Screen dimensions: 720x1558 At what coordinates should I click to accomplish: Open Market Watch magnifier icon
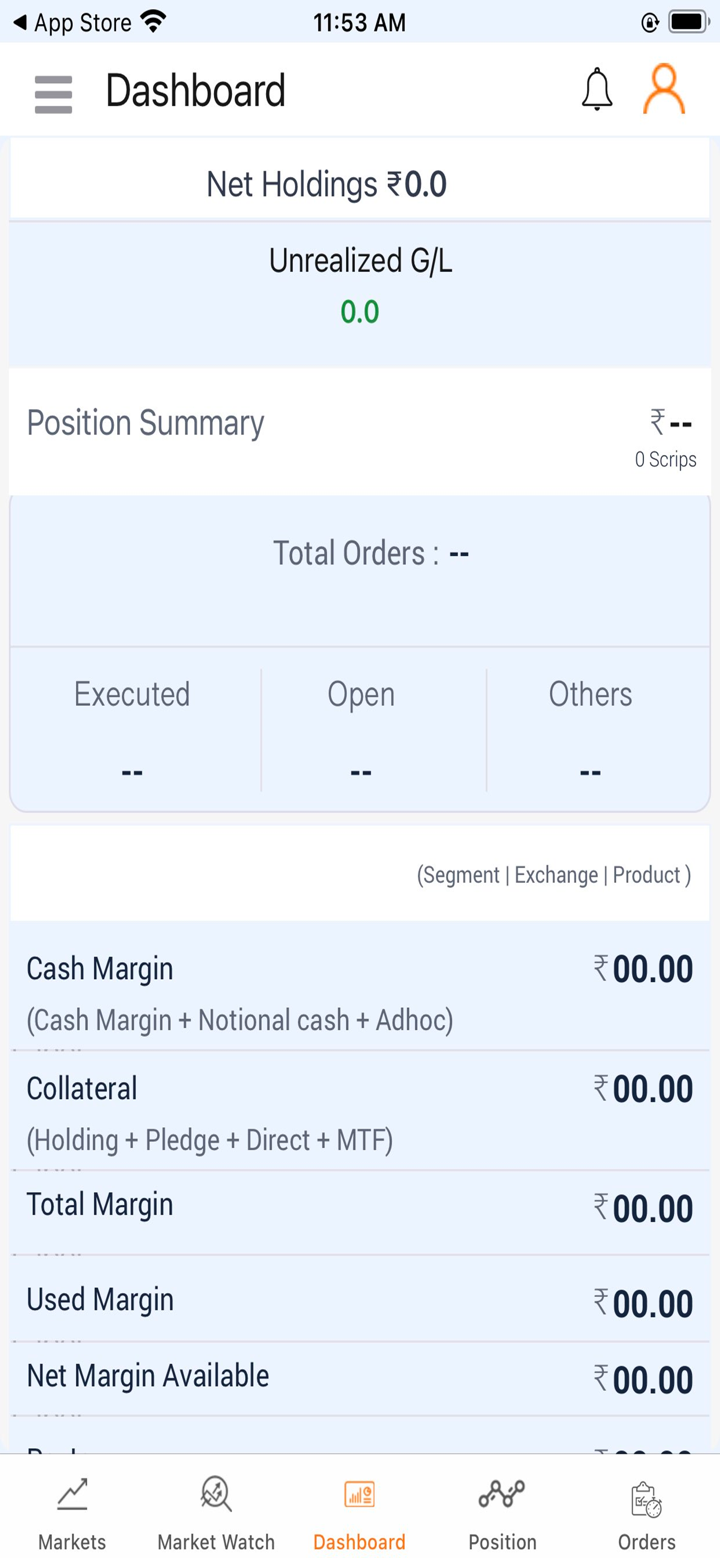[216, 1495]
